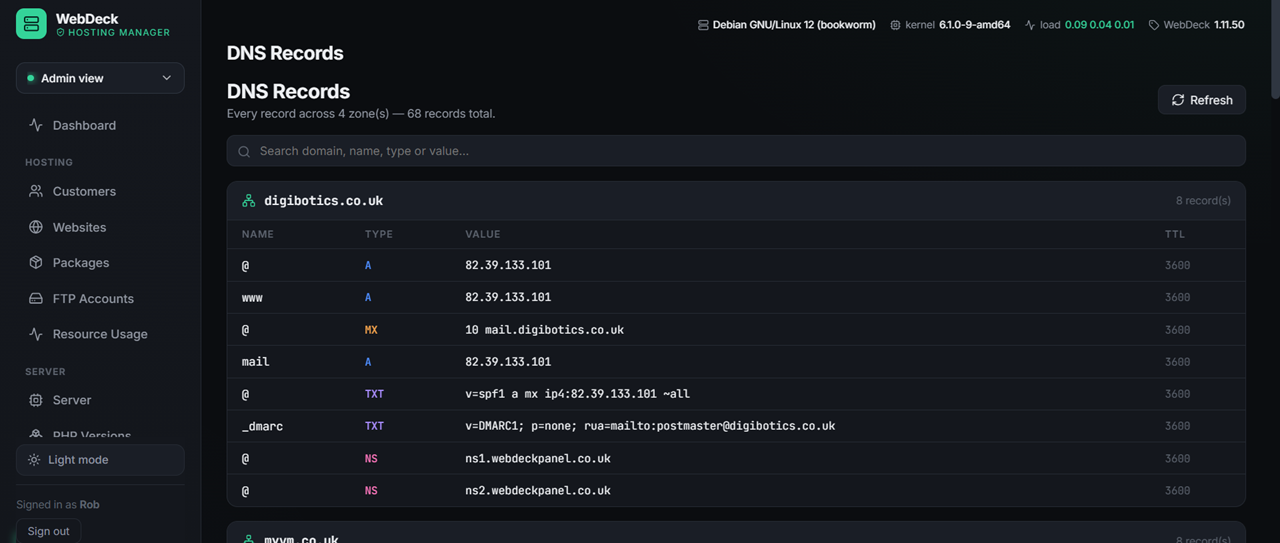Click the MX record type label
This screenshot has width=1280, height=543.
(x=371, y=330)
